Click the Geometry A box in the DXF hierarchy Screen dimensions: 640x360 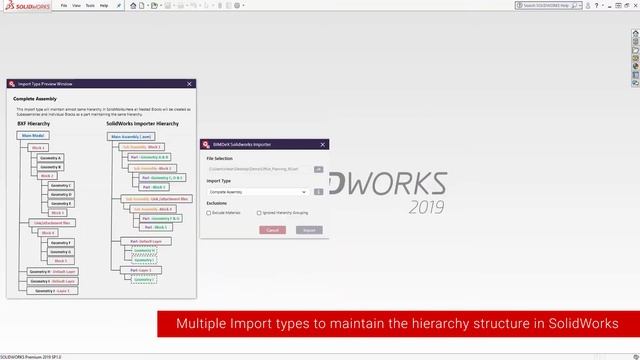coord(51,158)
